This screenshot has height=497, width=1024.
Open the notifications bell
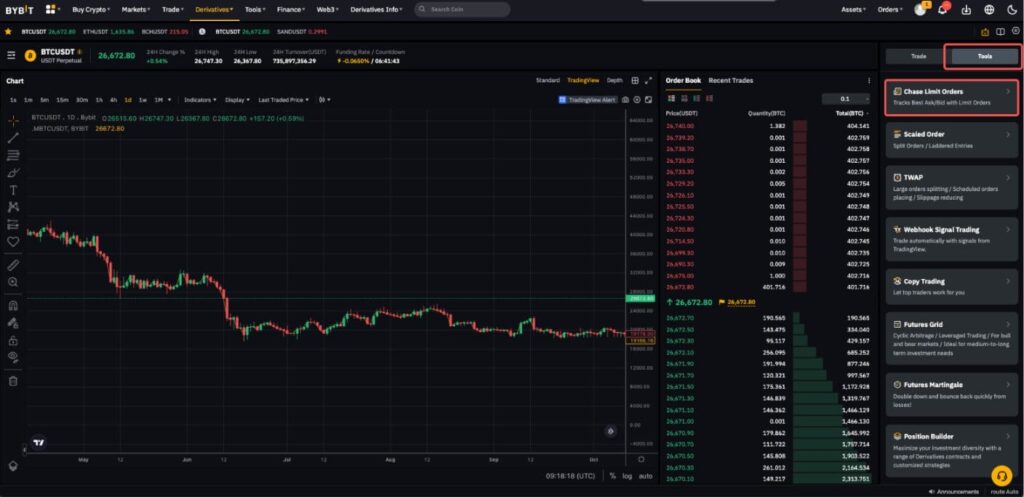point(942,10)
